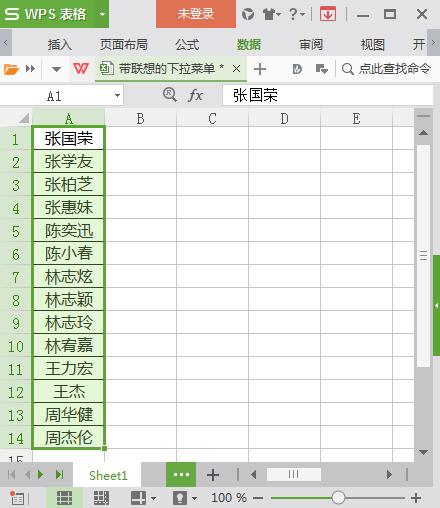Screen dimensions: 440x508
Task: Click the vertical scrollbar thumb
Action: pos(423,256)
